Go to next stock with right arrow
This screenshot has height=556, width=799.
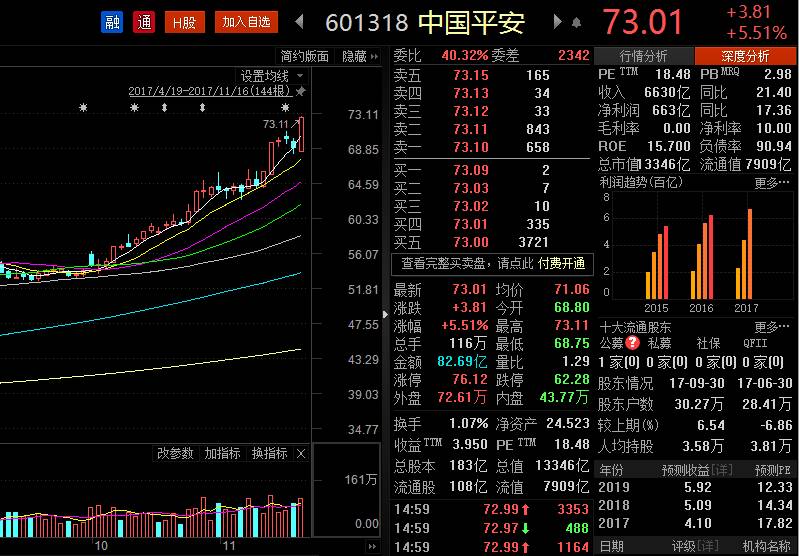(x=557, y=22)
